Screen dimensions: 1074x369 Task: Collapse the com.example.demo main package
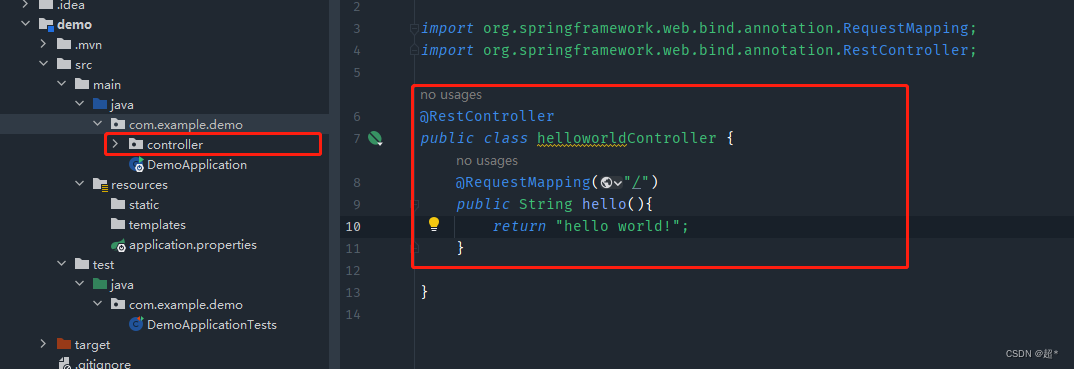coord(97,125)
